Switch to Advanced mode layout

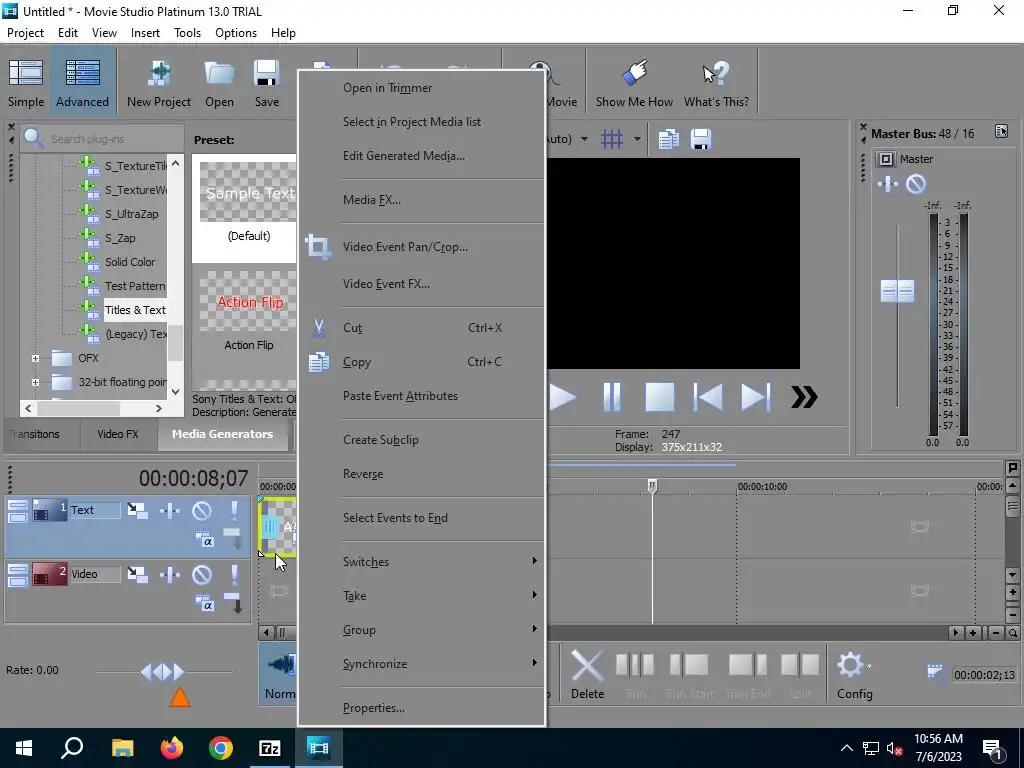[82, 84]
